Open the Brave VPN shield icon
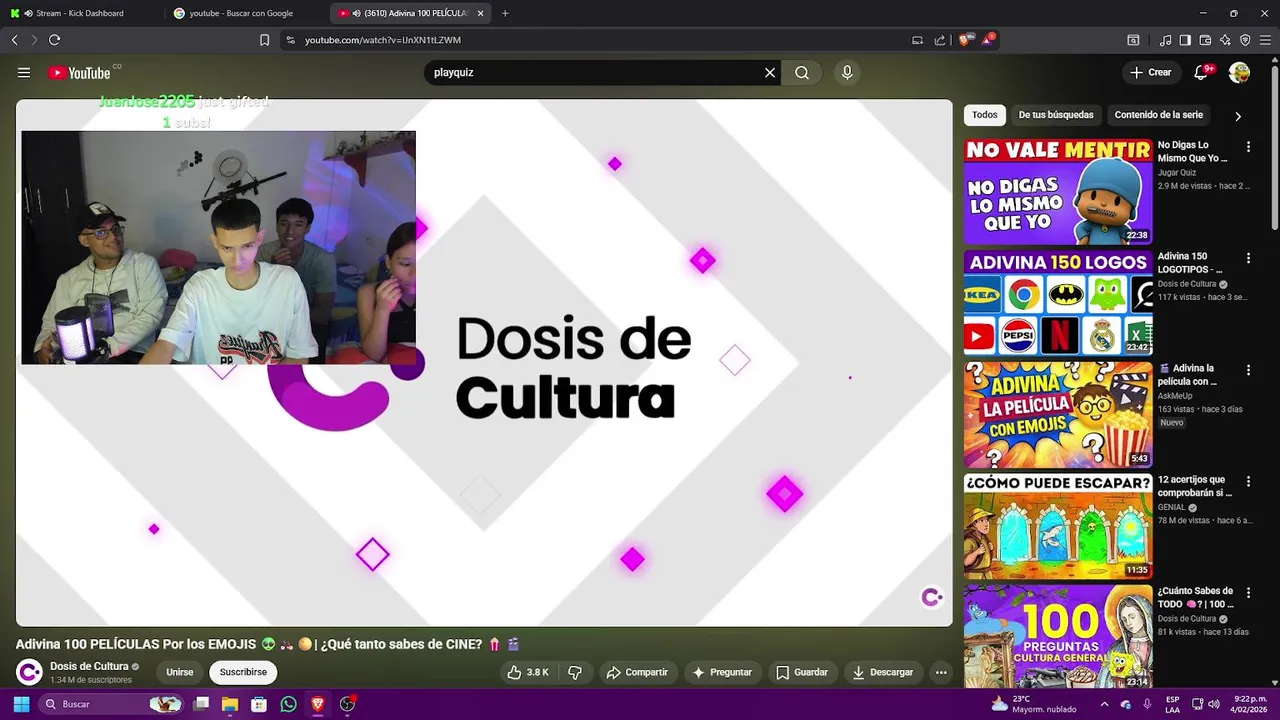 [1245, 40]
